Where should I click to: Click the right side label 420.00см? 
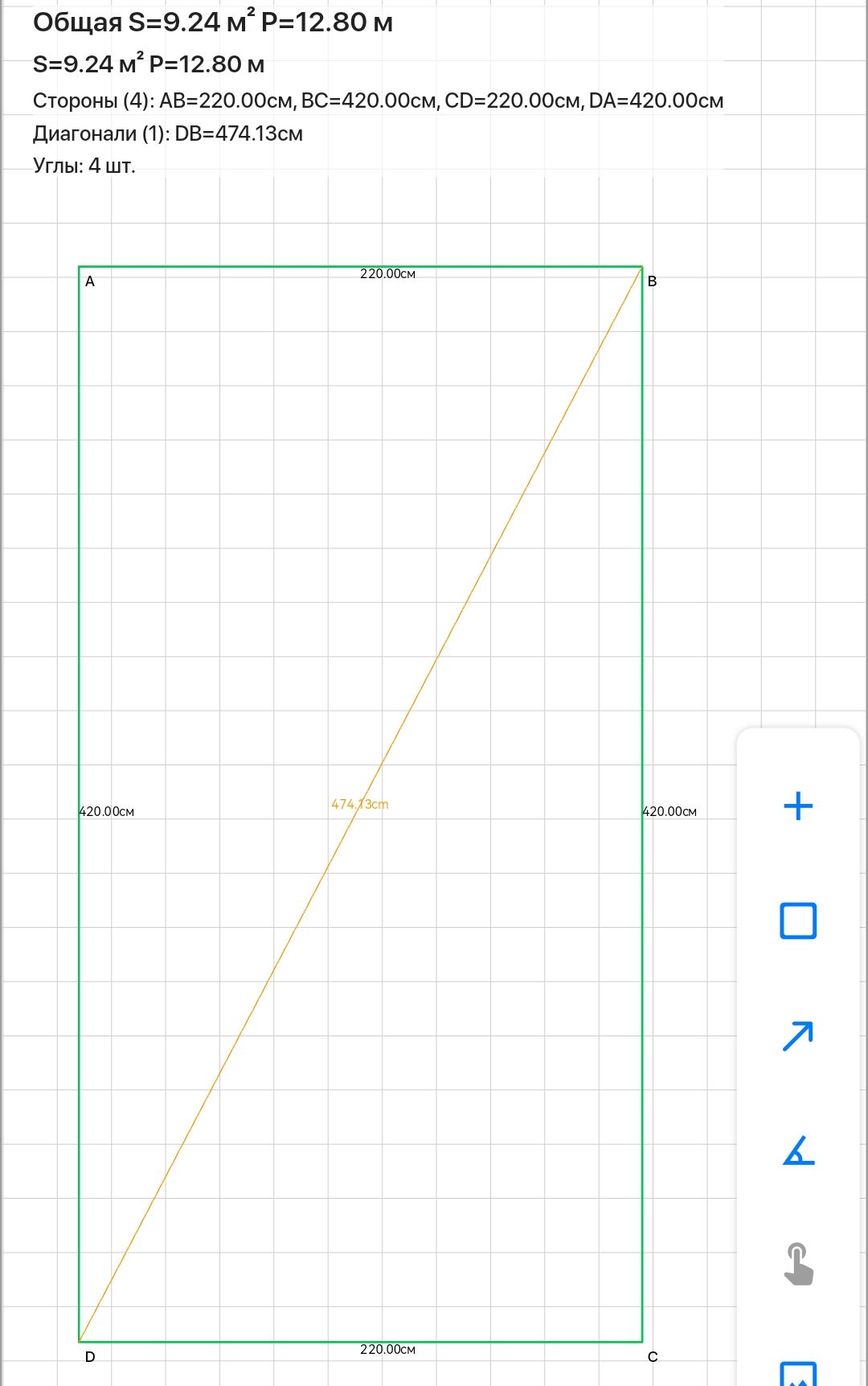tap(669, 812)
